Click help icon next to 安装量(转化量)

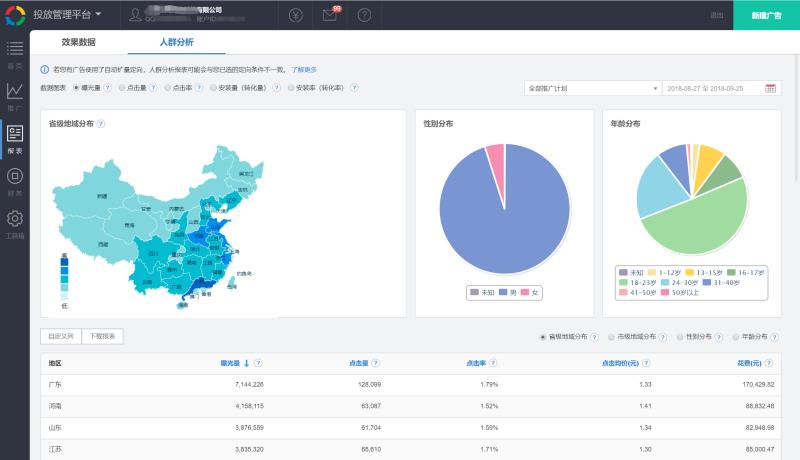(277, 88)
